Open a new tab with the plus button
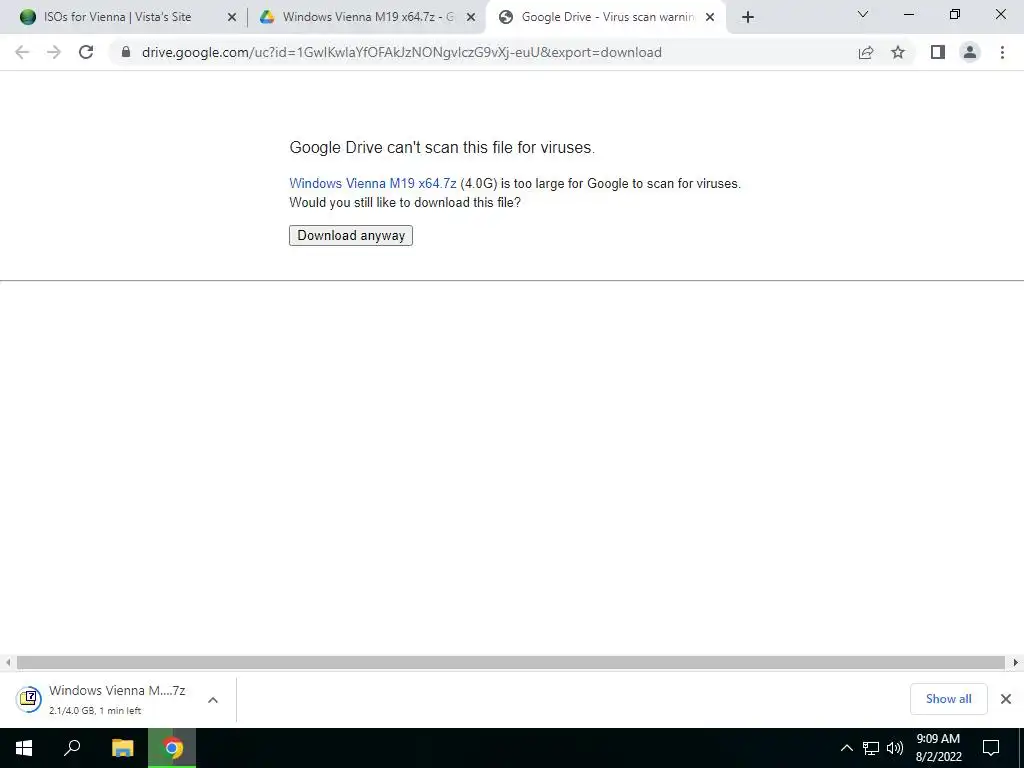Image resolution: width=1024 pixels, height=768 pixels. [x=748, y=17]
